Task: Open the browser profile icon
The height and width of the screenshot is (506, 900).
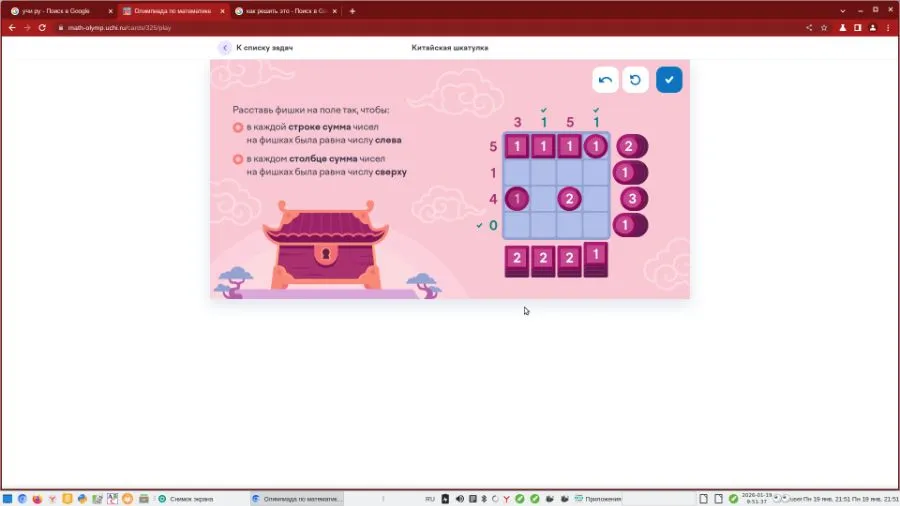Action: (x=872, y=28)
